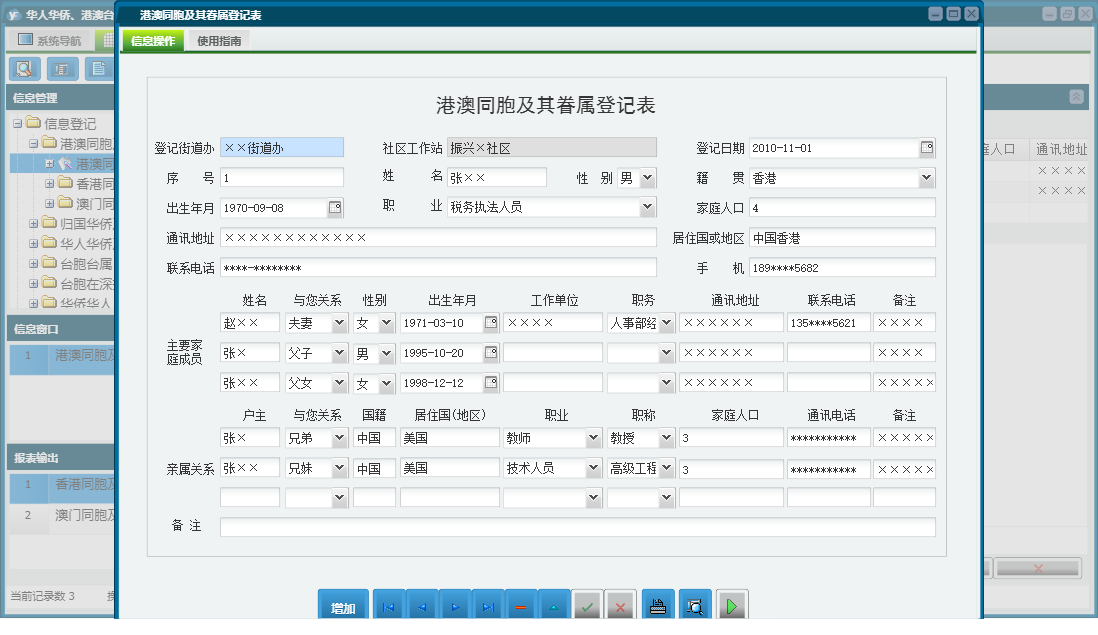Switch to the 使用指南 tab
This screenshot has height=635, width=1098.
(219, 41)
